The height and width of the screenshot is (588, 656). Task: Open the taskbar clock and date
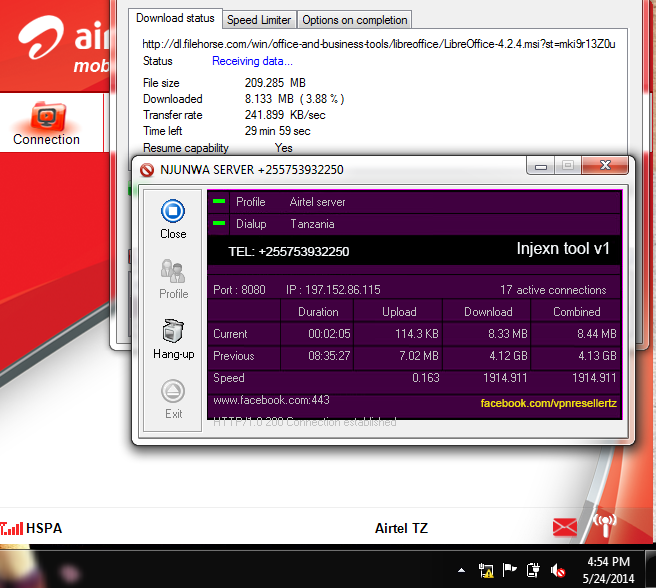coord(608,569)
